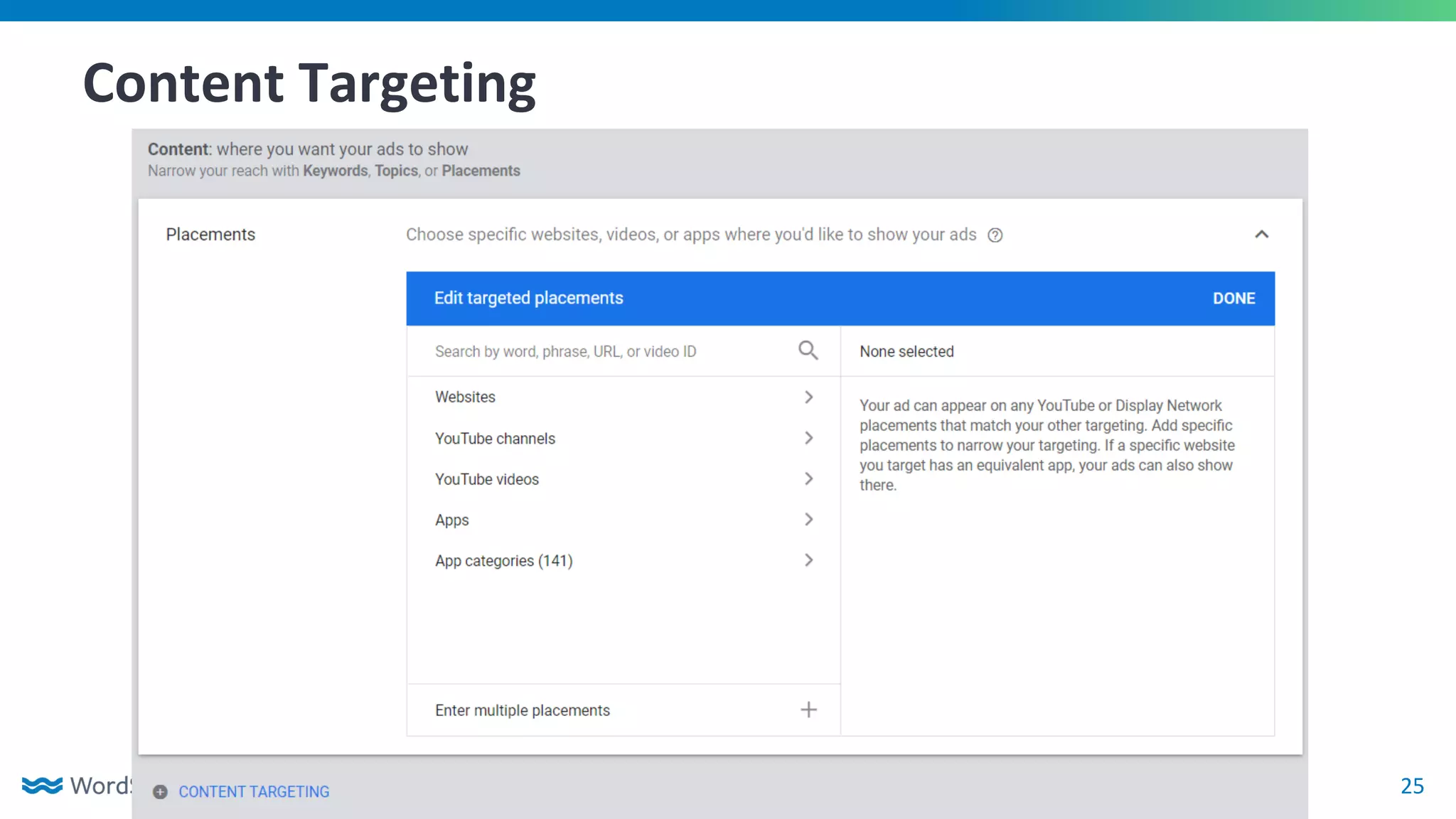Click the Placements section label
The height and width of the screenshot is (819, 1456).
coord(210,235)
